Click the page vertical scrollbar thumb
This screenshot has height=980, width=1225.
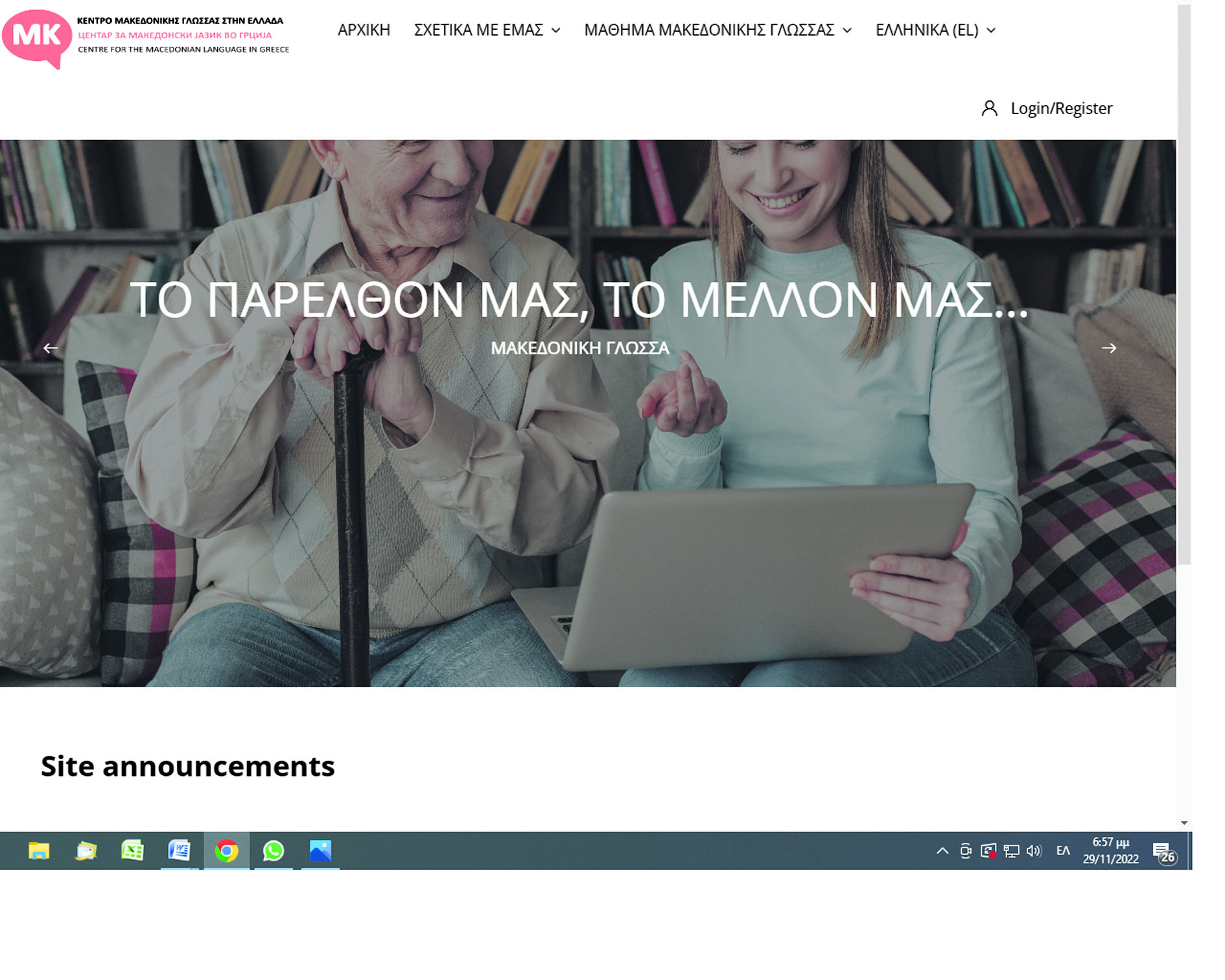coord(1184,285)
